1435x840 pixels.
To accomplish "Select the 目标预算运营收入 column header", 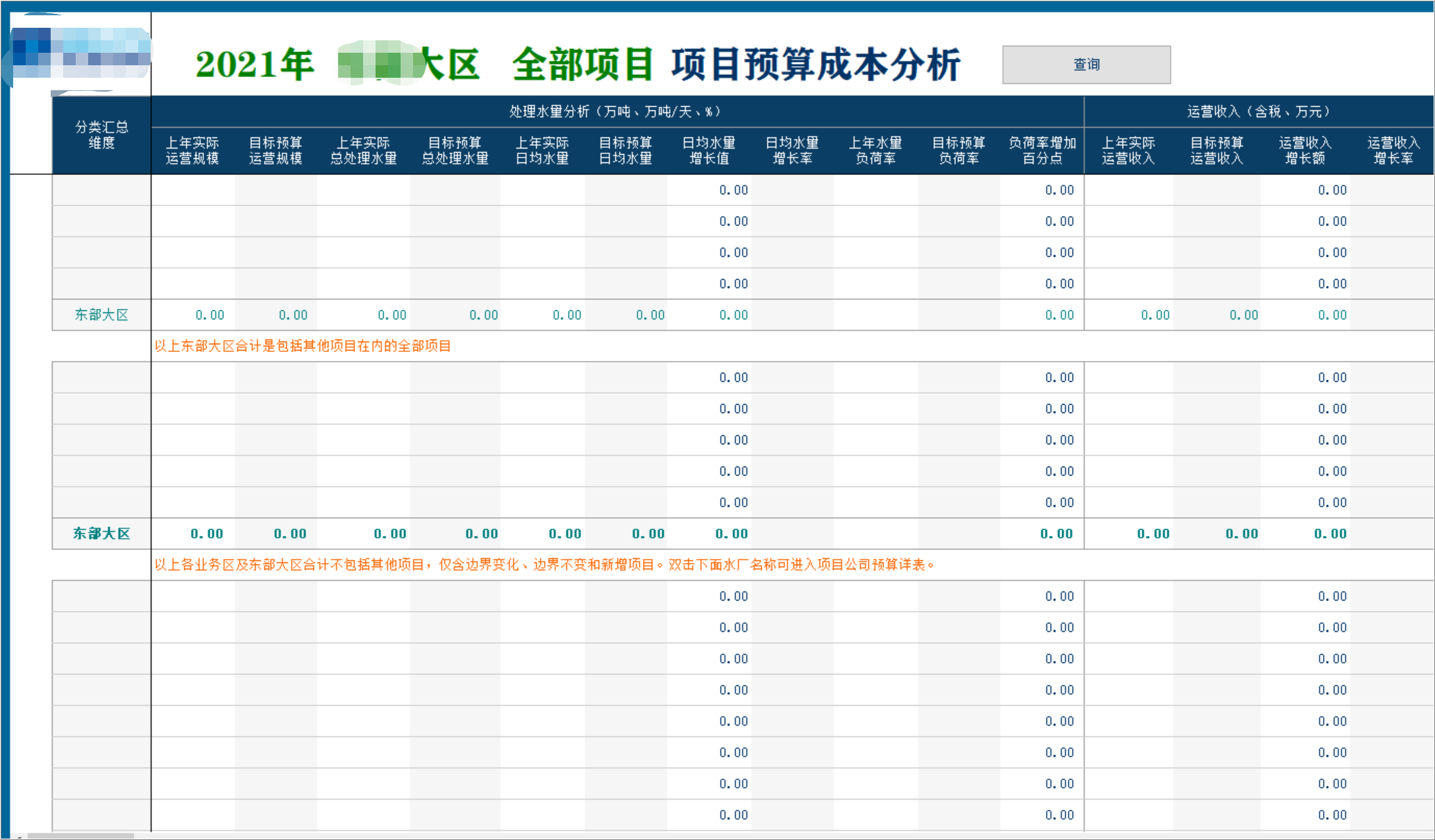I will [x=1216, y=151].
